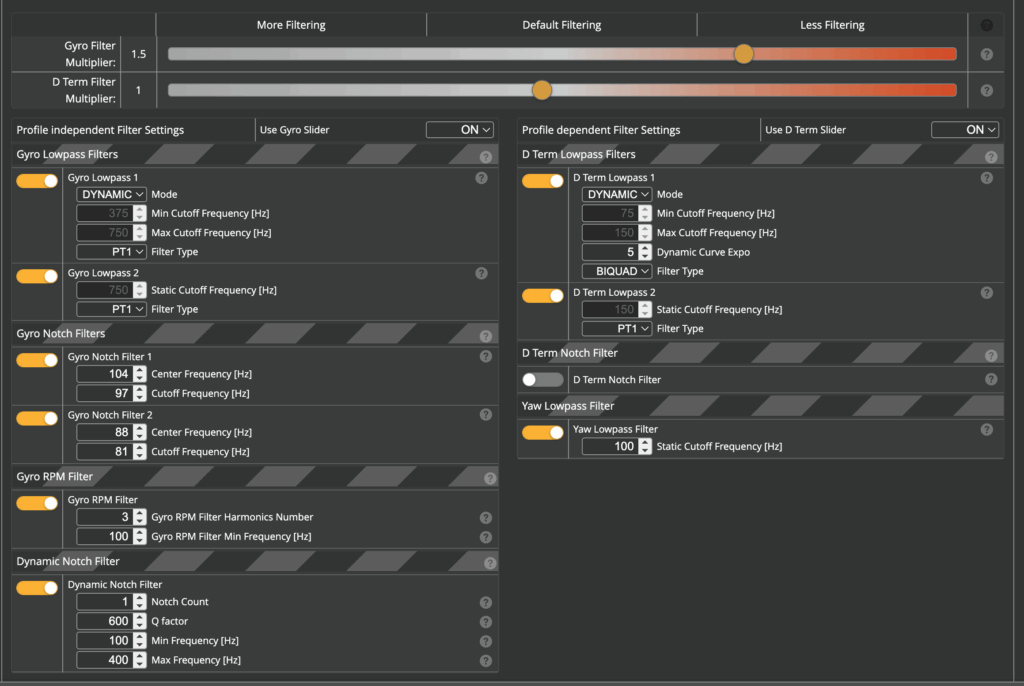Show help for RPM Filter Min Frequency
This screenshot has width=1024, height=686.
point(485,537)
